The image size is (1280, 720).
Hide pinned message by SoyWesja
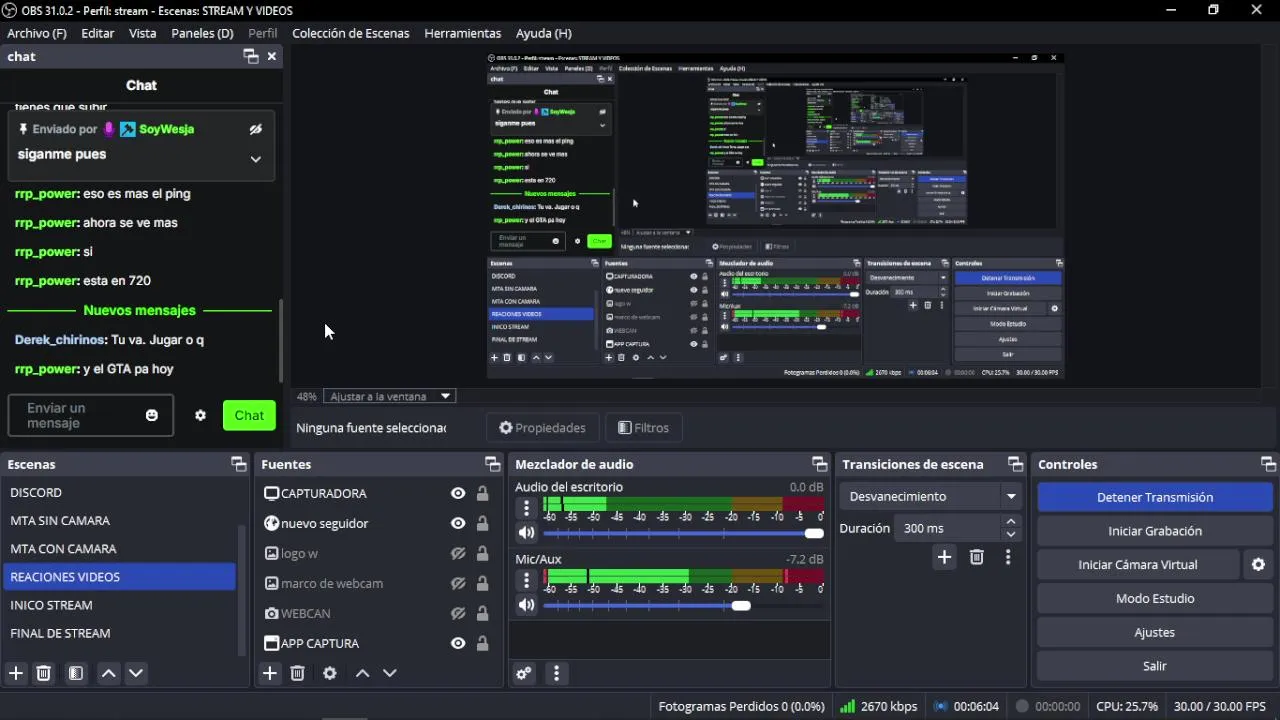pyautogui.click(x=255, y=129)
